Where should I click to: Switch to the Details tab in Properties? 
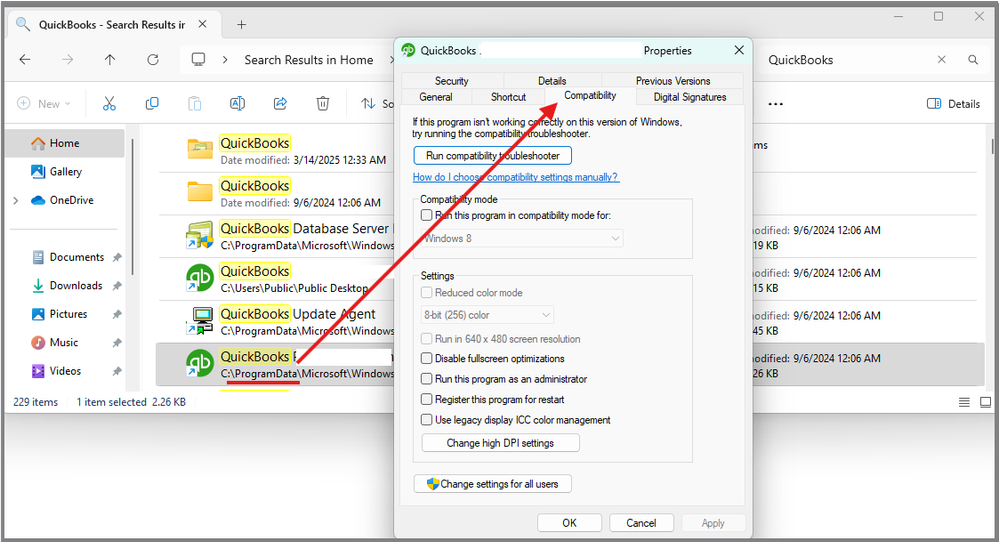click(x=552, y=81)
